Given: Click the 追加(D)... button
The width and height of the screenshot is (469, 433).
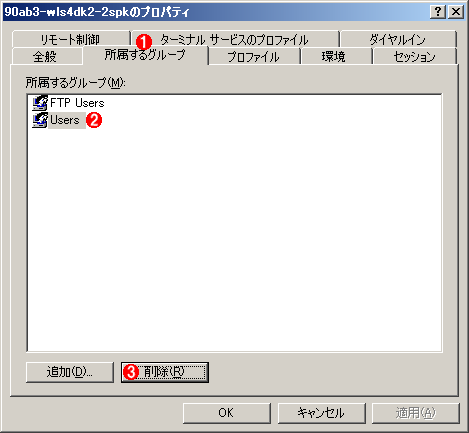Looking at the screenshot, I should point(70,372).
